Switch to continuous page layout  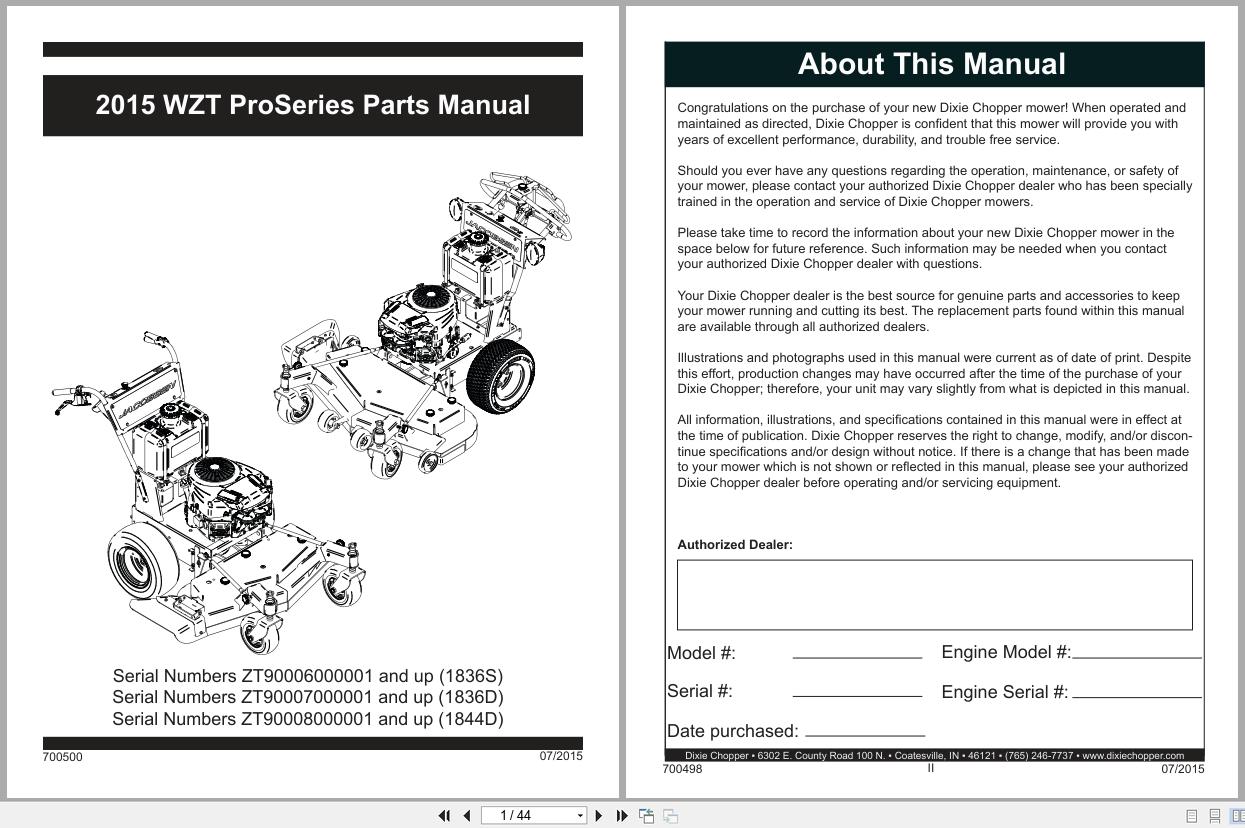[1215, 816]
